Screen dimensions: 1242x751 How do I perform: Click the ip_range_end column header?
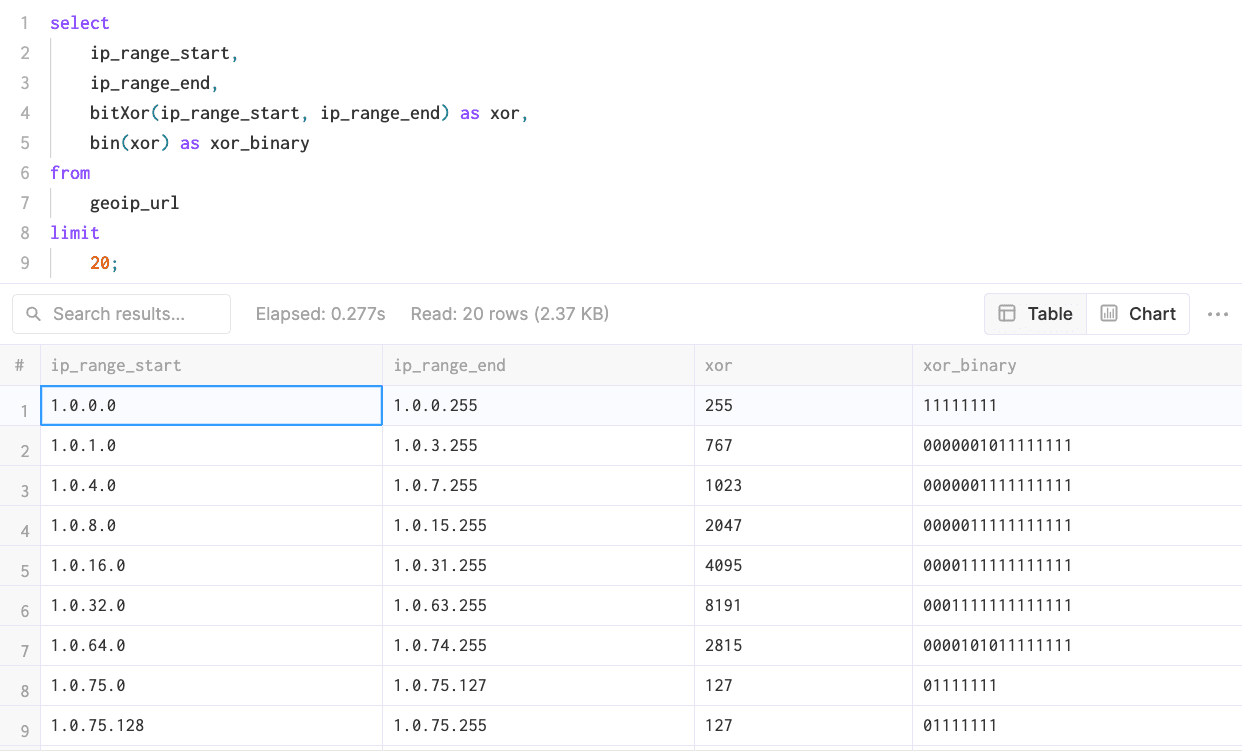449,365
